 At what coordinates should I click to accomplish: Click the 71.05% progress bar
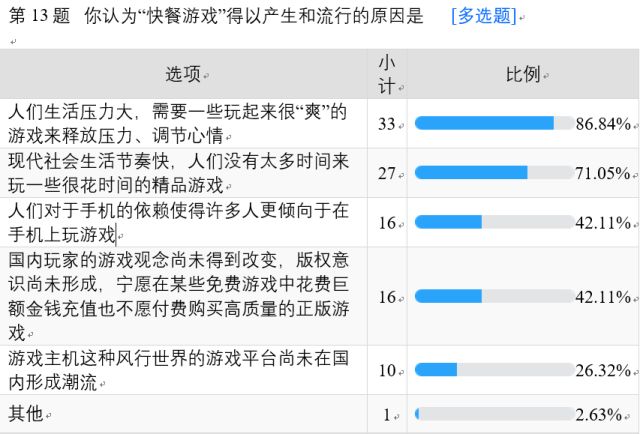[494, 172]
